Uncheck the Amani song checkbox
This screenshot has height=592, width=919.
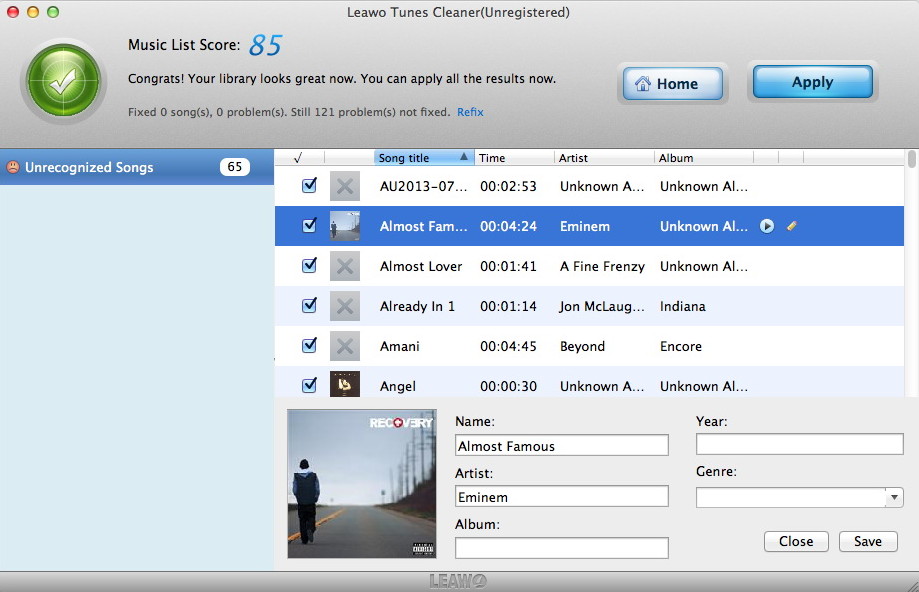click(309, 345)
